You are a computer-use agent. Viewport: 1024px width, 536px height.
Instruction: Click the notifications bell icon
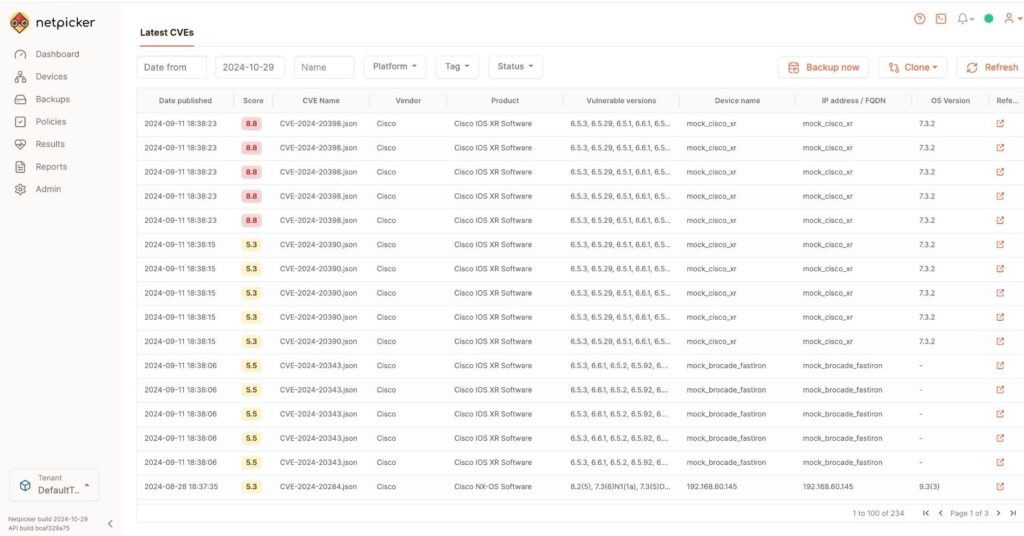964,18
